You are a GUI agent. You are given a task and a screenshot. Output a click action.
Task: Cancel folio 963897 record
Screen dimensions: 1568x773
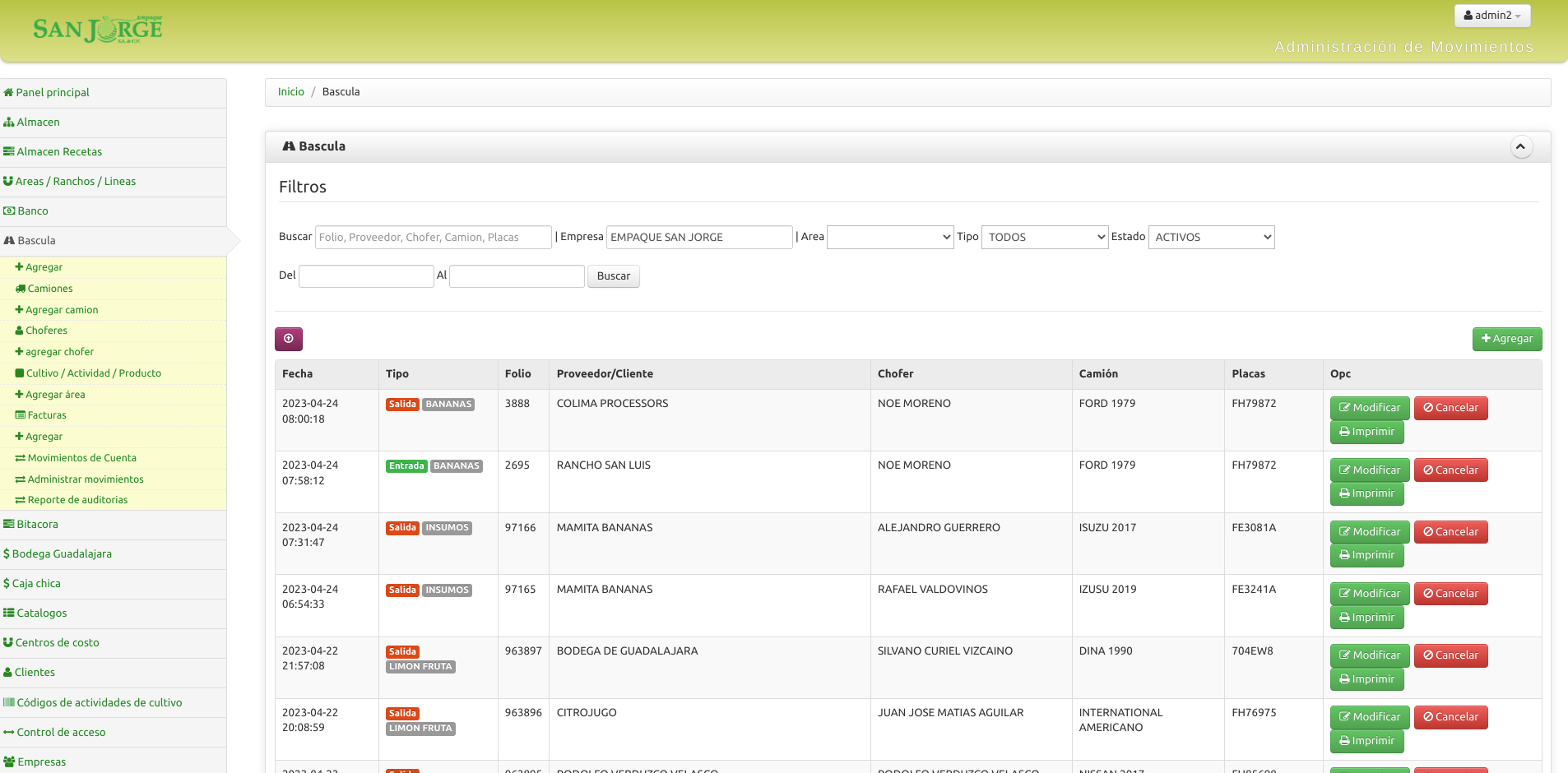click(1451, 655)
